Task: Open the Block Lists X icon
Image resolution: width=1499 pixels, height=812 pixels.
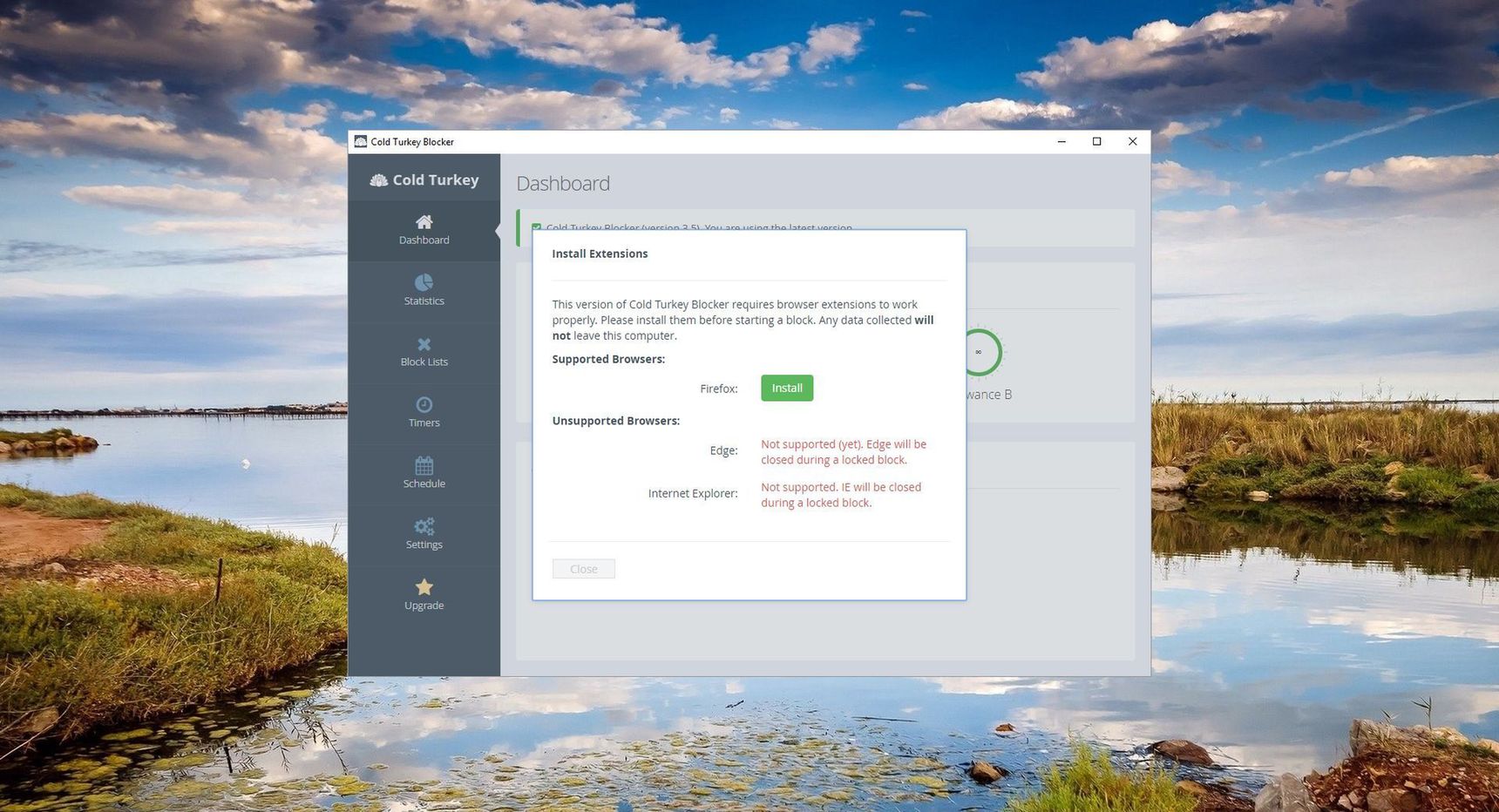Action: (x=424, y=344)
